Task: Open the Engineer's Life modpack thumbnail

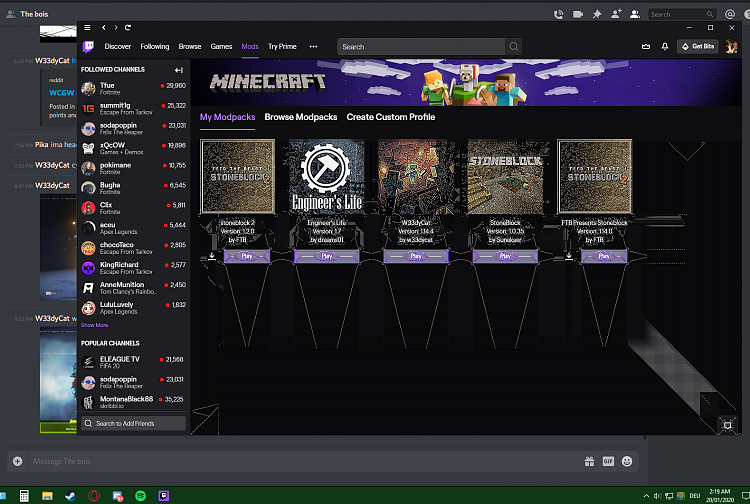Action: (327, 176)
